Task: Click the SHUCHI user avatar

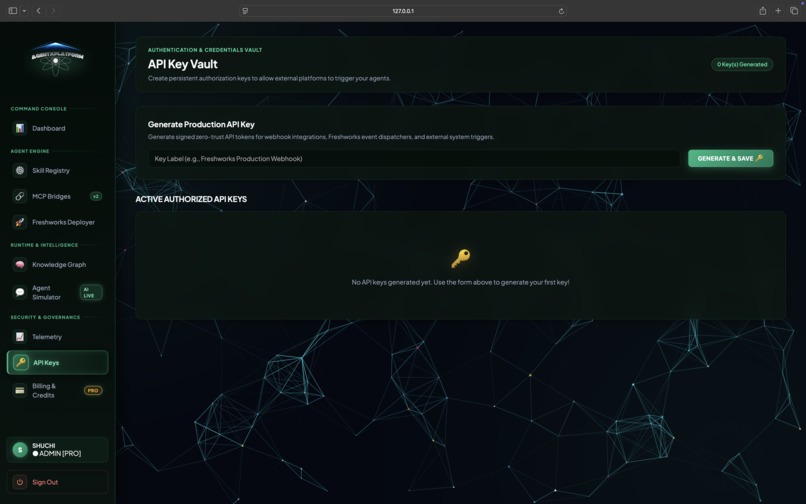Action: point(20,450)
